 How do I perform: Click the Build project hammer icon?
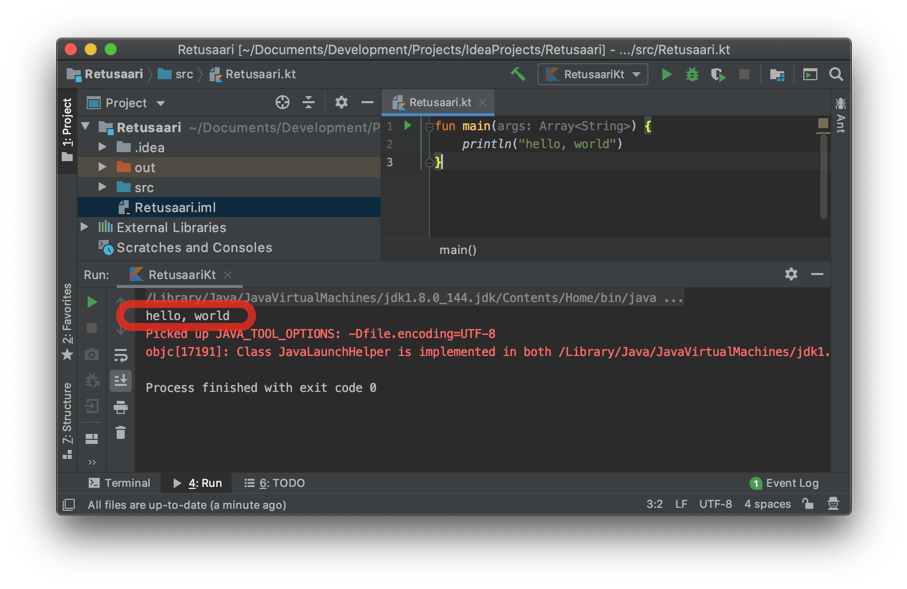(x=518, y=74)
